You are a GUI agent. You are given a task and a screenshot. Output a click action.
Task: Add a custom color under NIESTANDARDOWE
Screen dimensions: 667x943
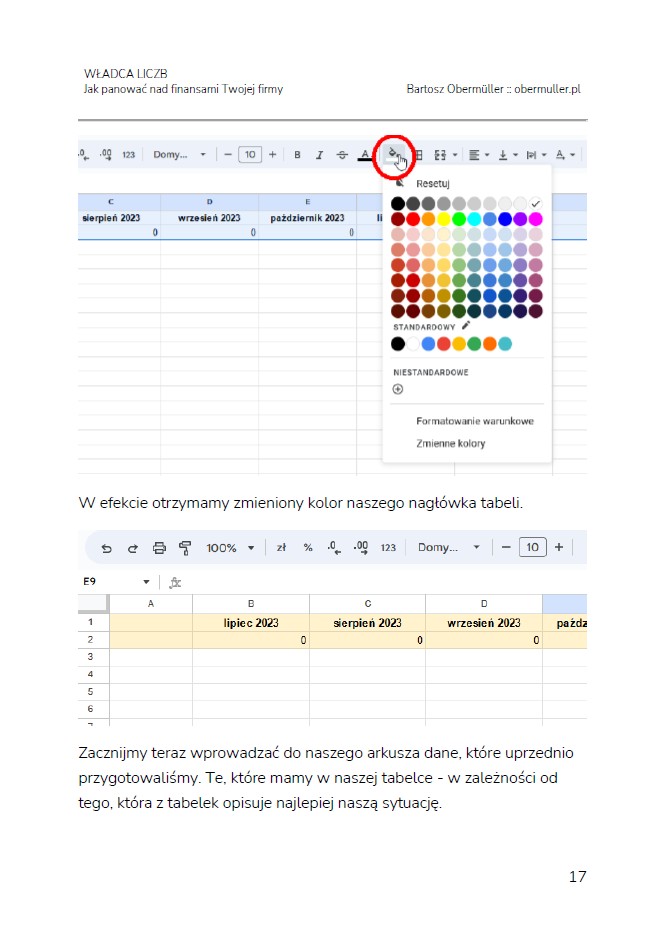[398, 389]
